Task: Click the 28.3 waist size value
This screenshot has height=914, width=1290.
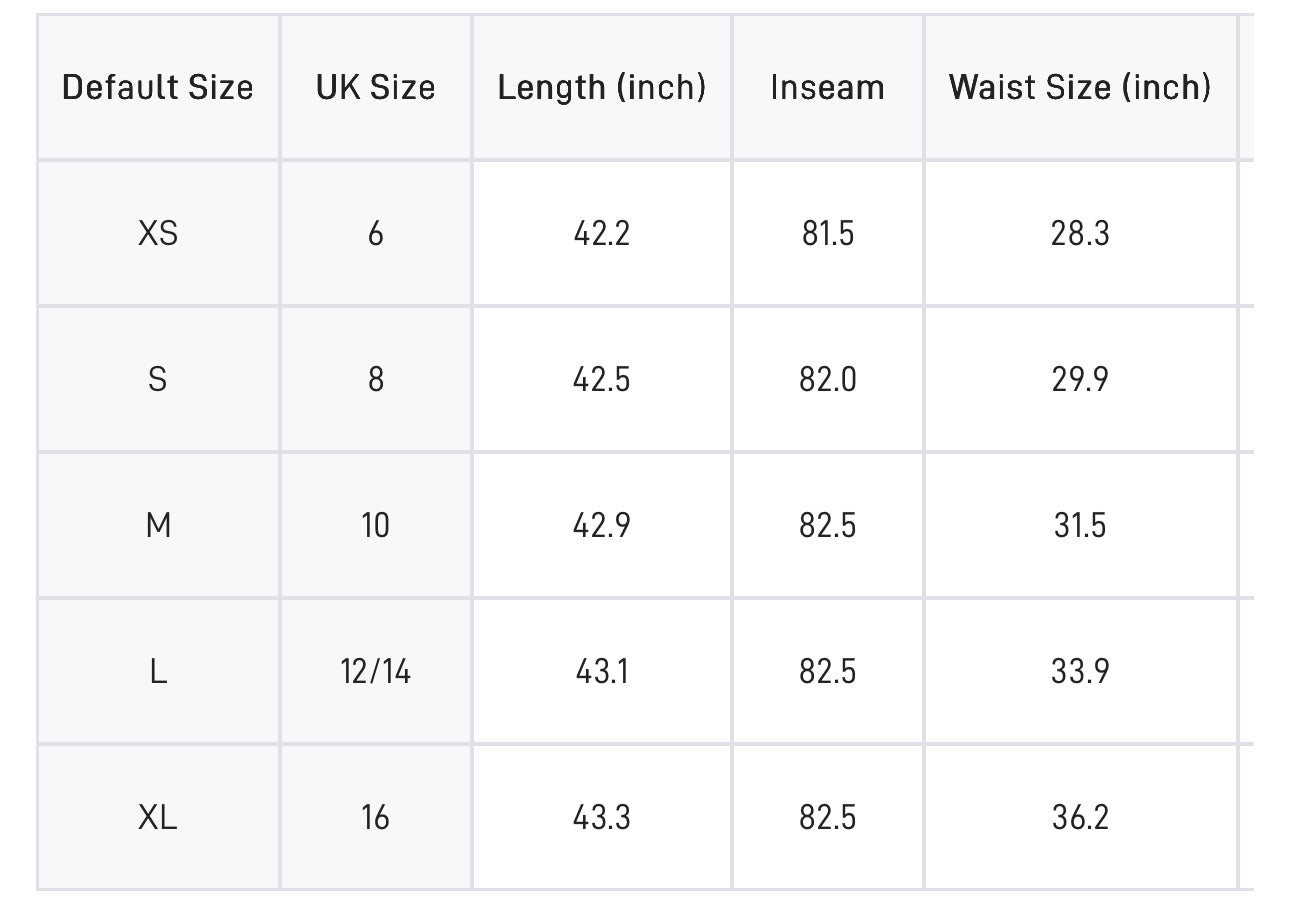Action: 1080,234
